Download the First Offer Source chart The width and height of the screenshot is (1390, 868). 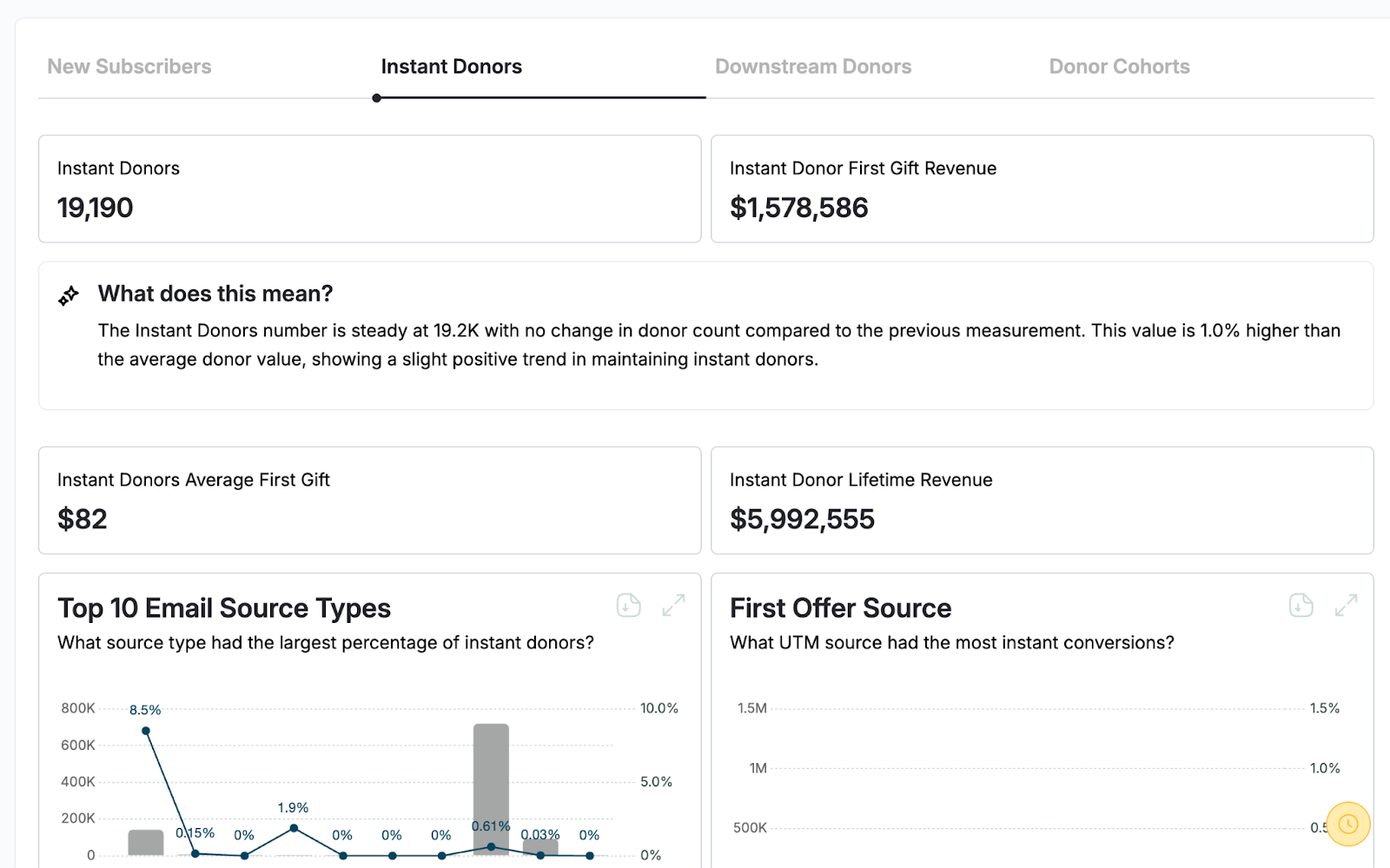point(1301,605)
